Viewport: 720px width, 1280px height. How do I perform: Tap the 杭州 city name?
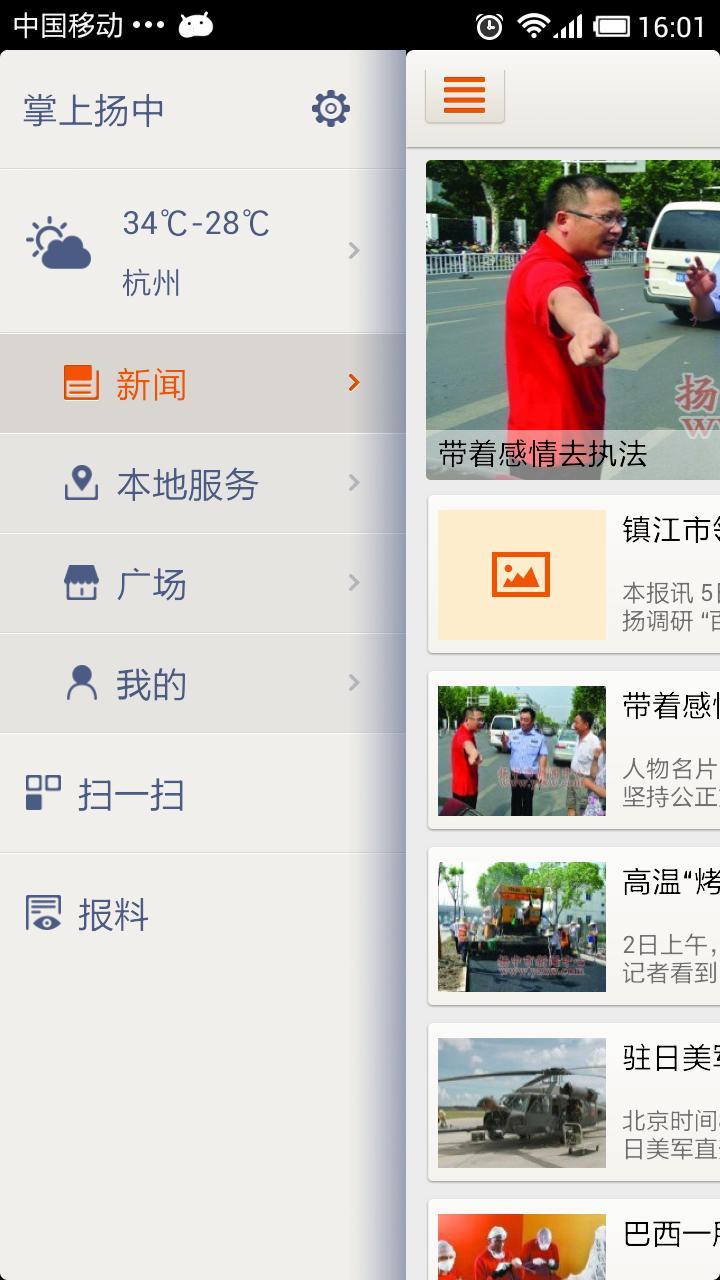[151, 283]
